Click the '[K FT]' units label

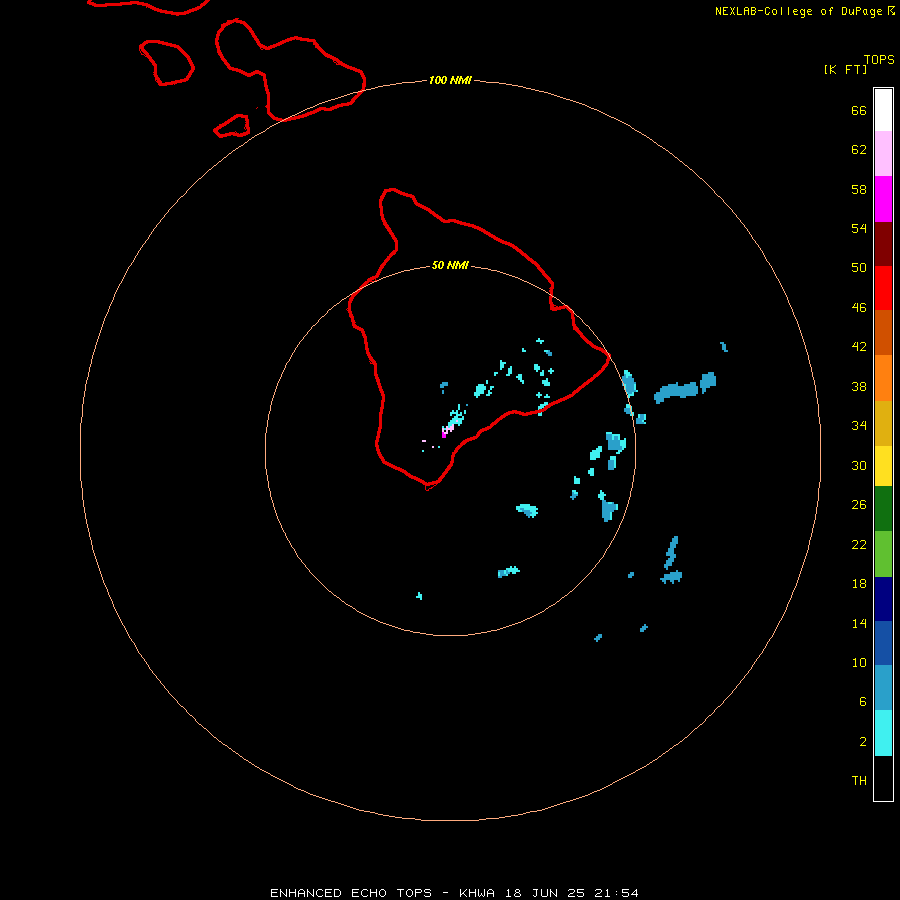tap(845, 69)
